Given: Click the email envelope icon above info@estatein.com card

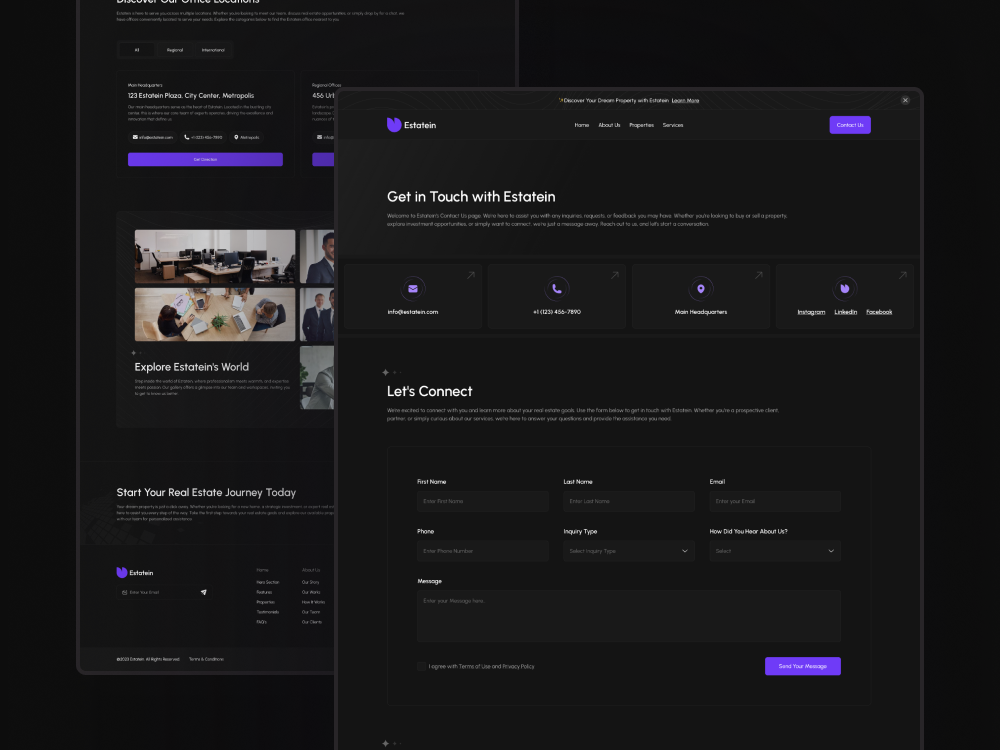Looking at the screenshot, I should click(x=413, y=289).
